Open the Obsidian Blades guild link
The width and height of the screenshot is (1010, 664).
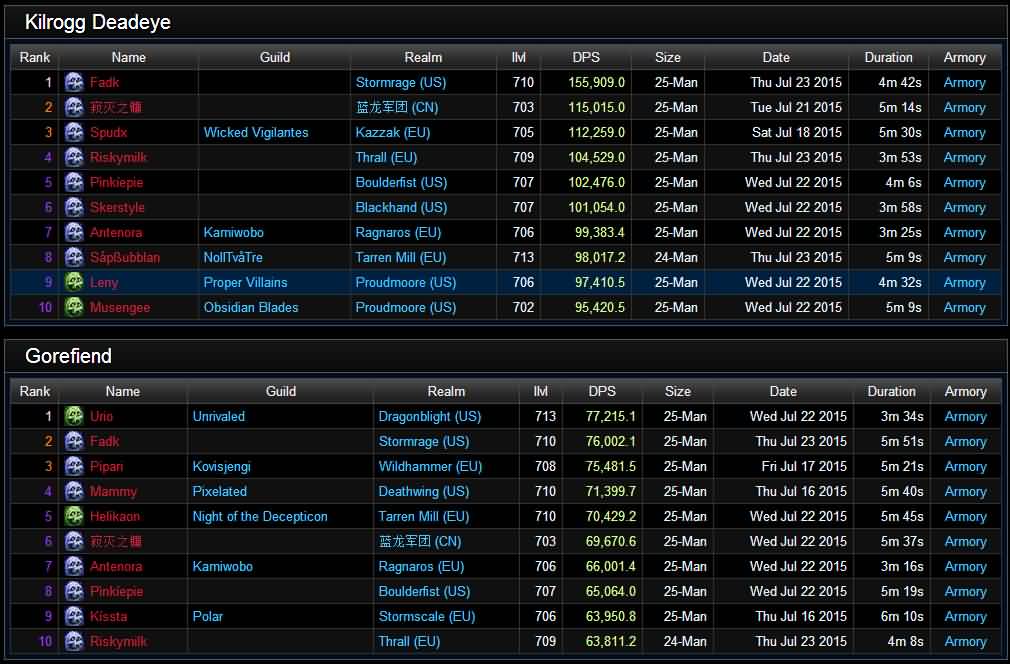tap(251, 307)
